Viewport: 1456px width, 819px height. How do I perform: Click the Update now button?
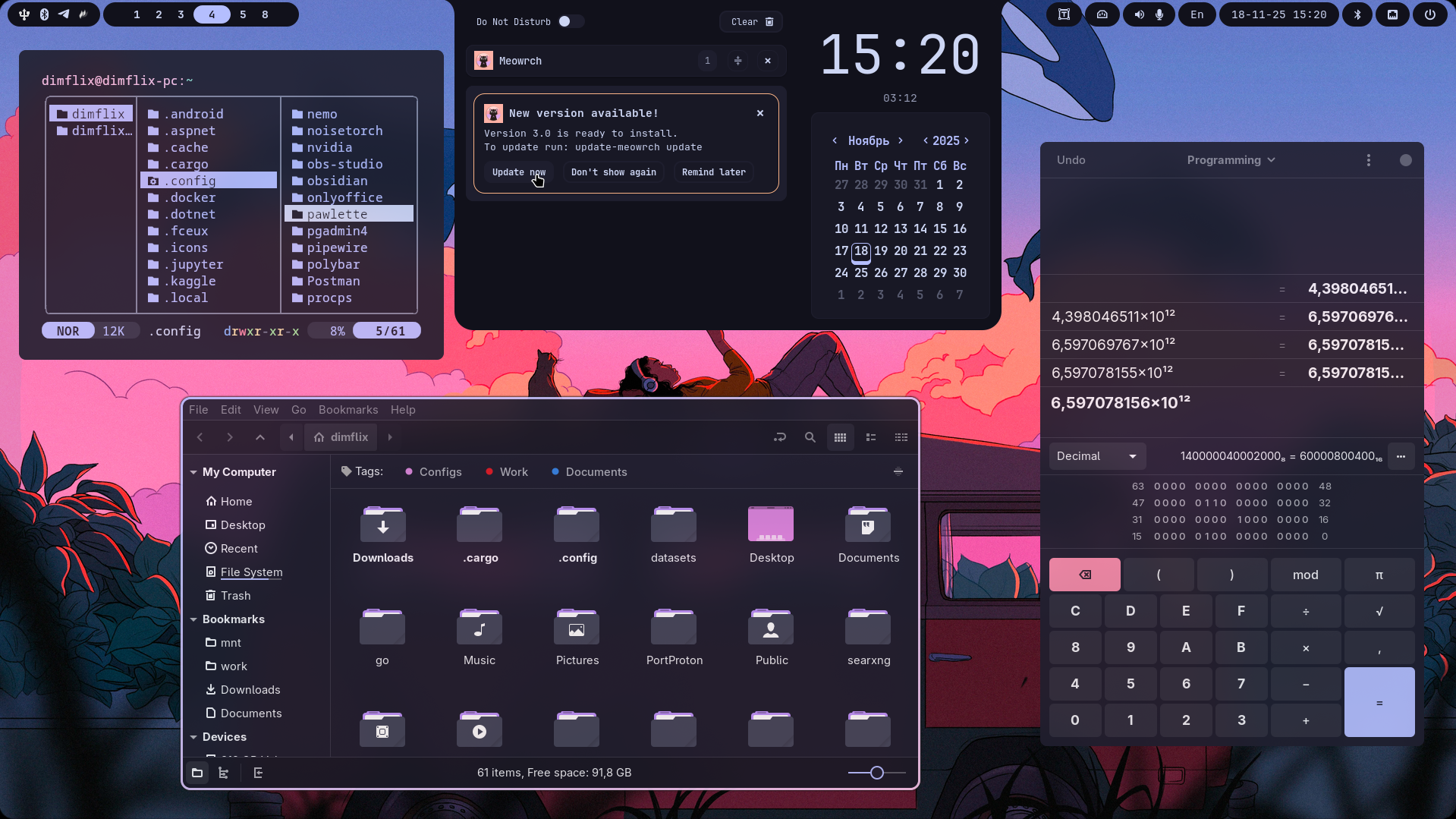click(518, 172)
